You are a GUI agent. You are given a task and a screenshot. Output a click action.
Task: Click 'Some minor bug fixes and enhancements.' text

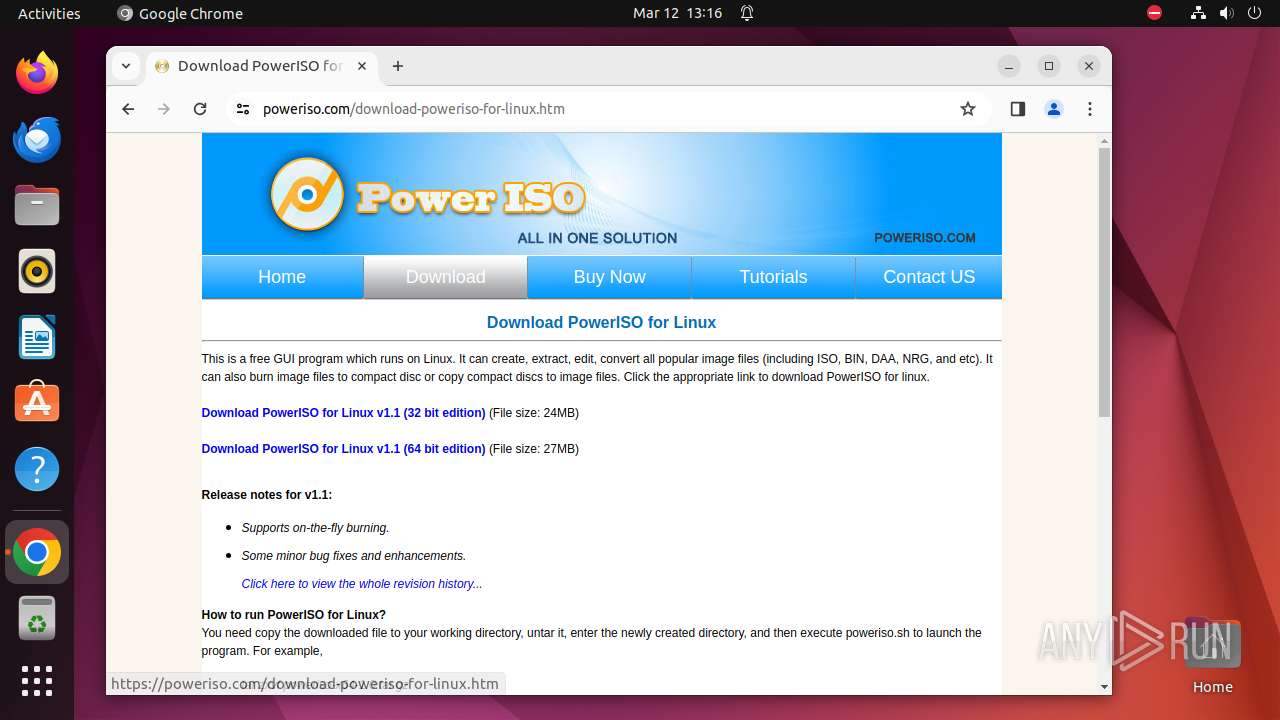[x=353, y=556]
